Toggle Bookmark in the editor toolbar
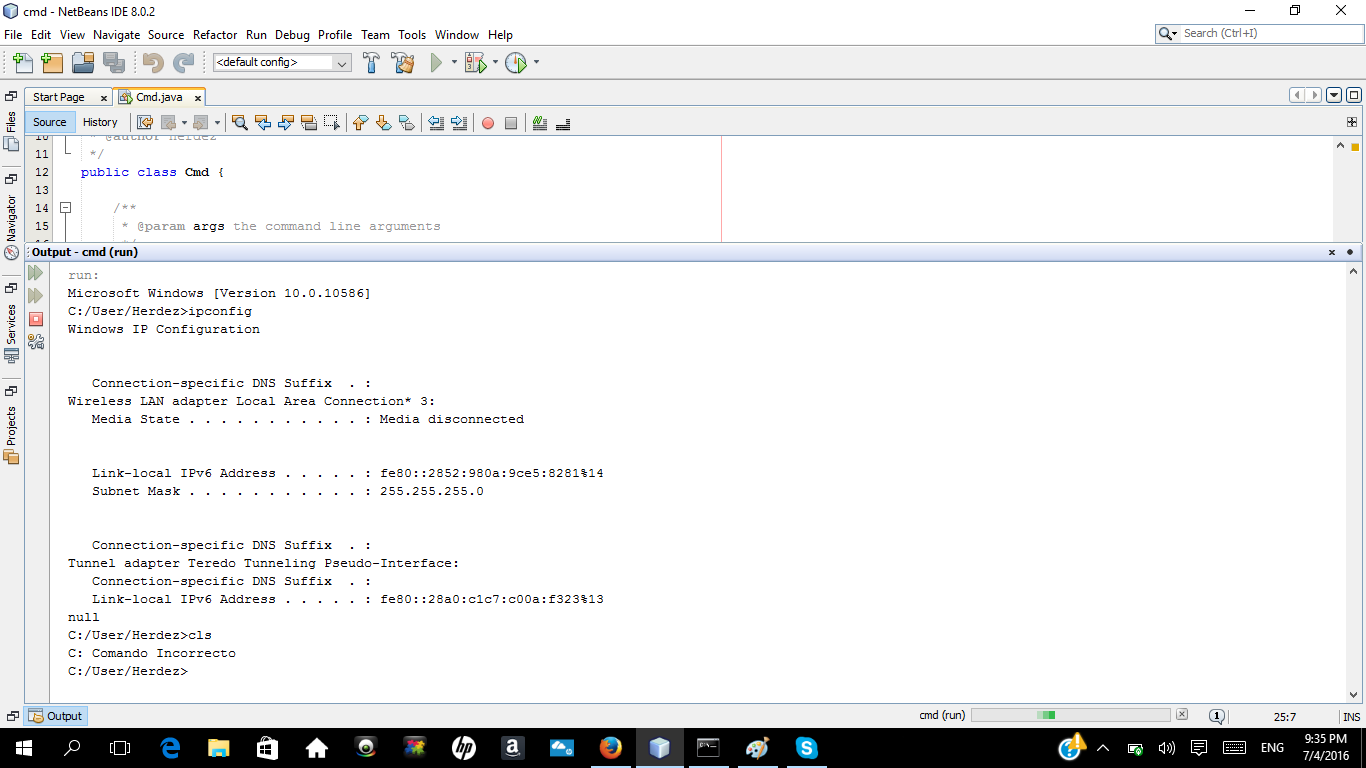 [x=407, y=123]
